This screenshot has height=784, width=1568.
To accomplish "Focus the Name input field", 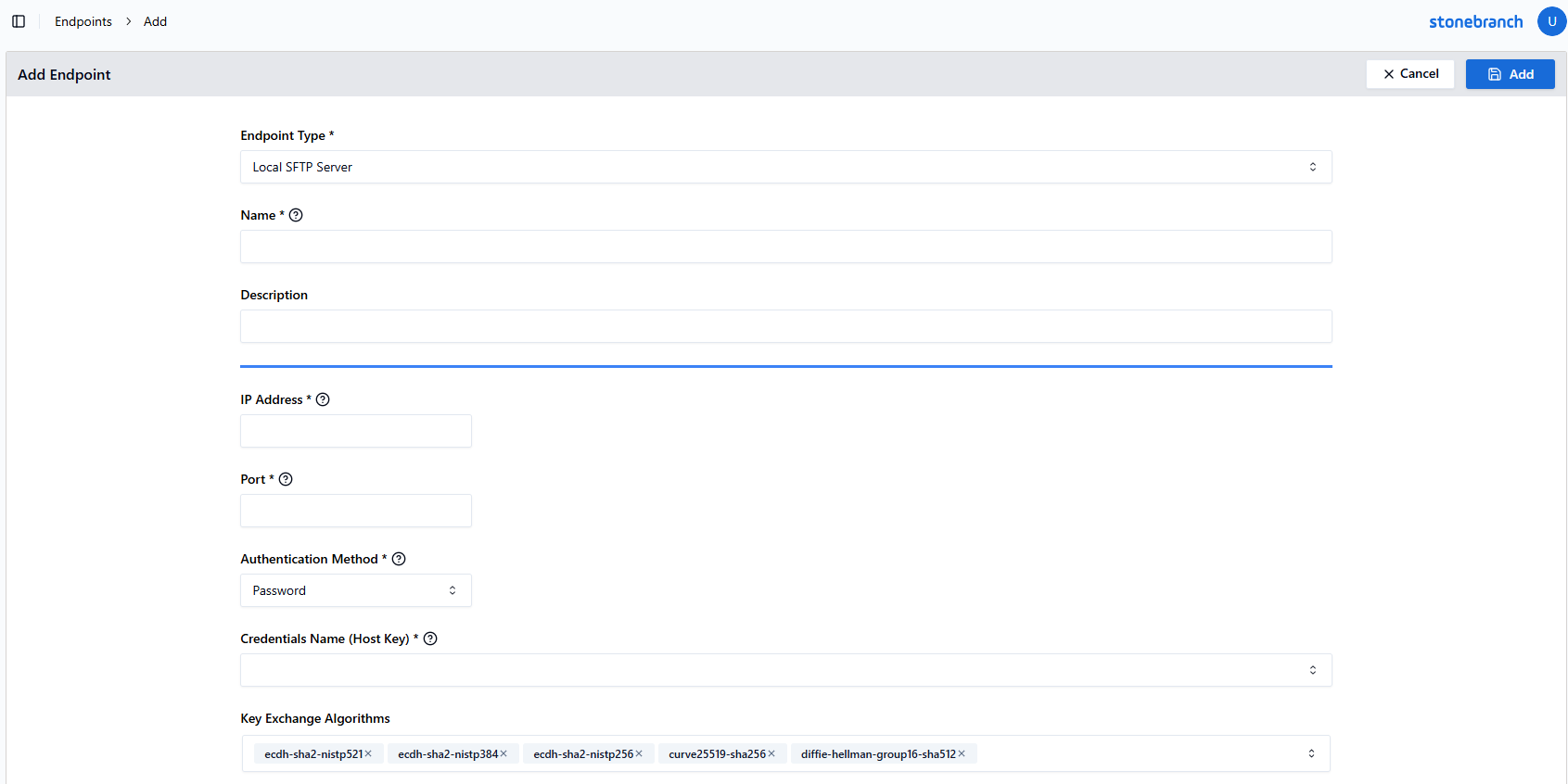I will 785,247.
